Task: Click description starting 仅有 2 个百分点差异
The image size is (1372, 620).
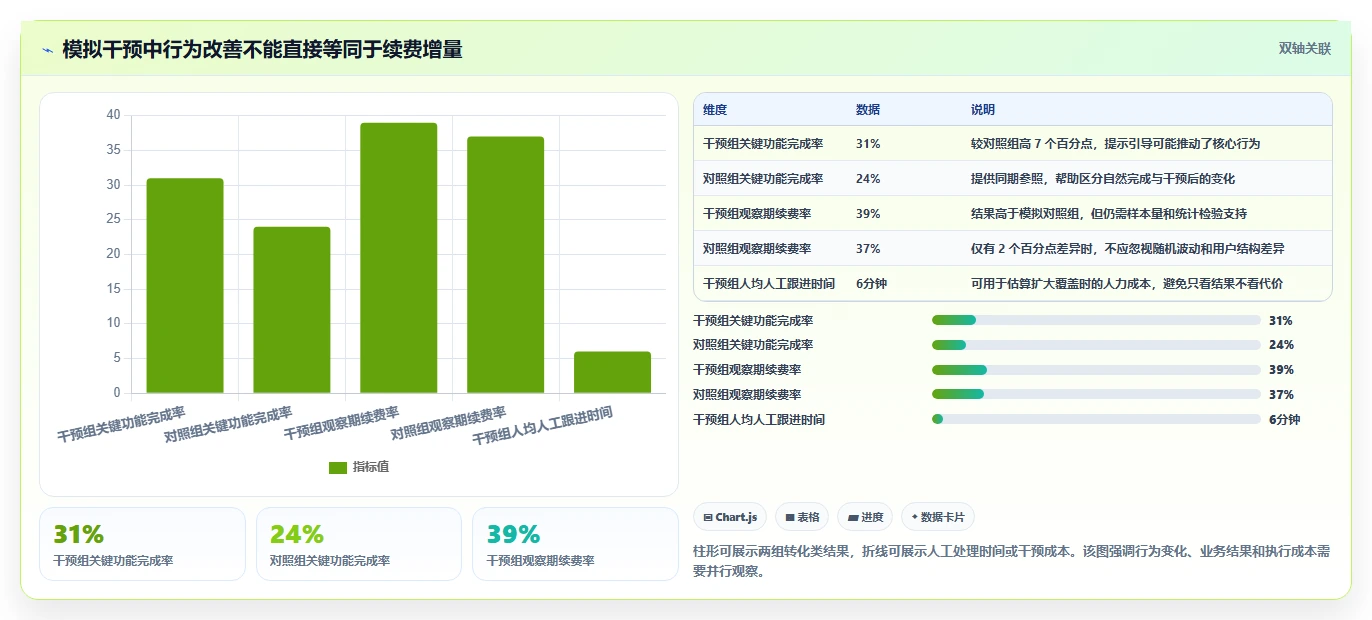Action: [x=1128, y=249]
